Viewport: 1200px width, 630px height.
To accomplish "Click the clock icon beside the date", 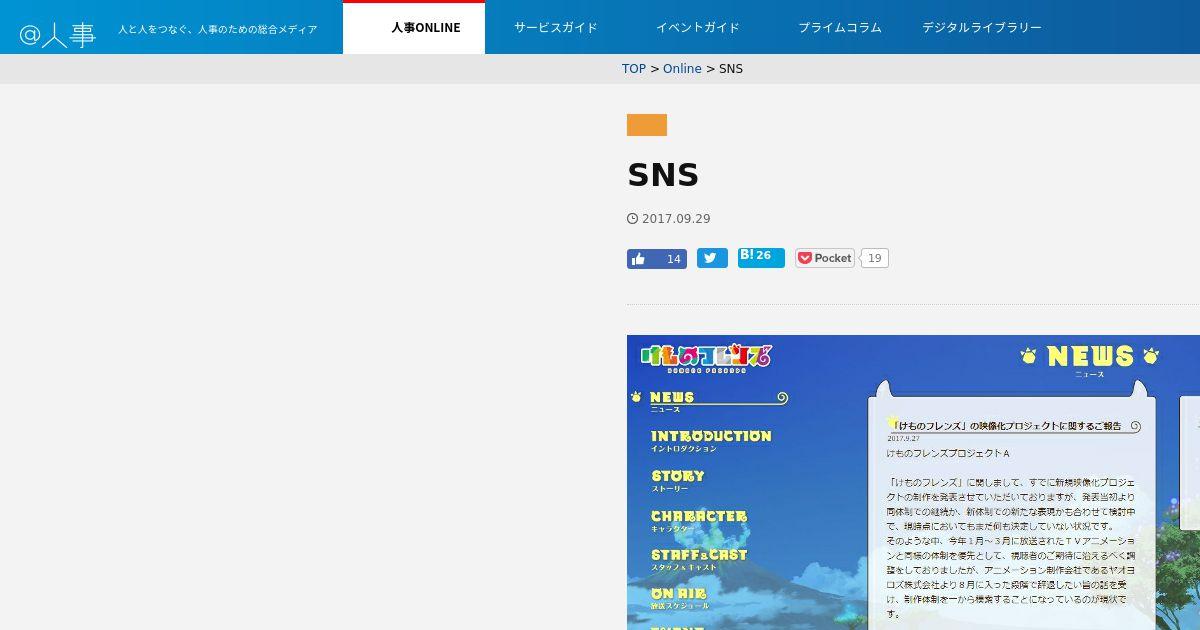I will click(632, 219).
